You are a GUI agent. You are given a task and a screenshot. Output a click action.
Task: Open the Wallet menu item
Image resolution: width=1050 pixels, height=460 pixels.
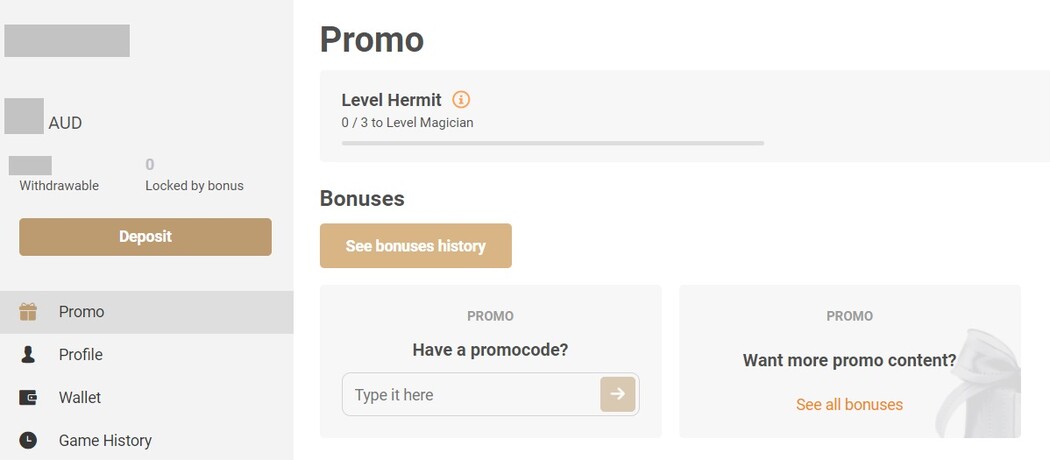pyautogui.click(x=80, y=398)
